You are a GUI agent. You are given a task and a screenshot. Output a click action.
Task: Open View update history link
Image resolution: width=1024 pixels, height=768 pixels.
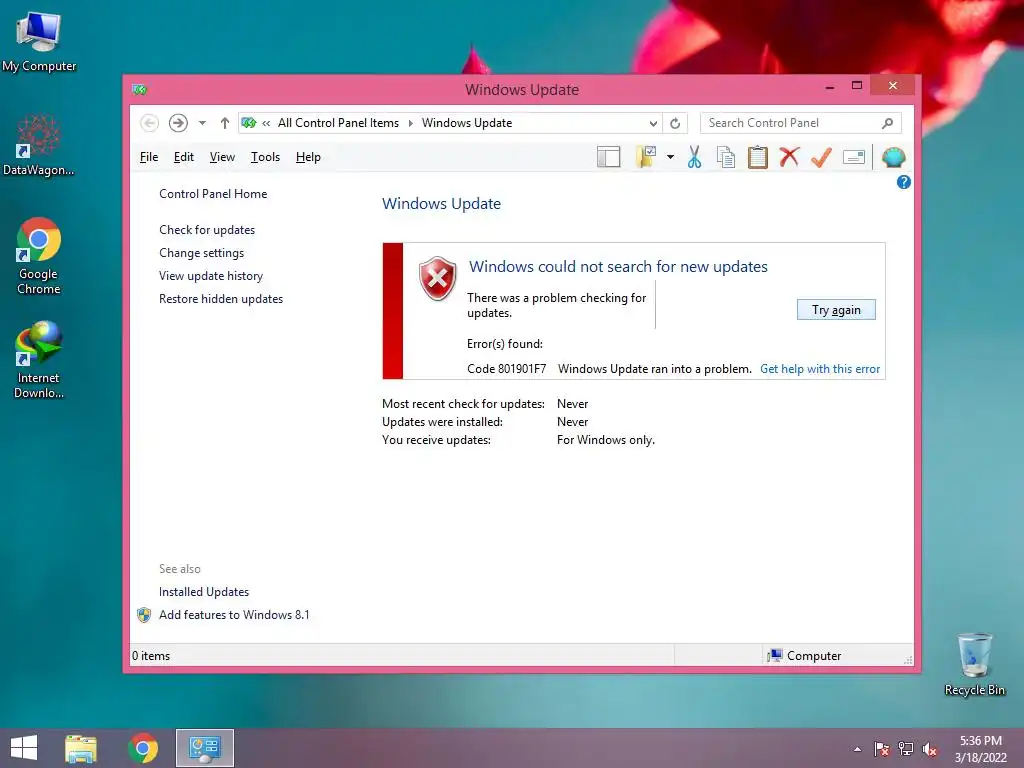211,276
